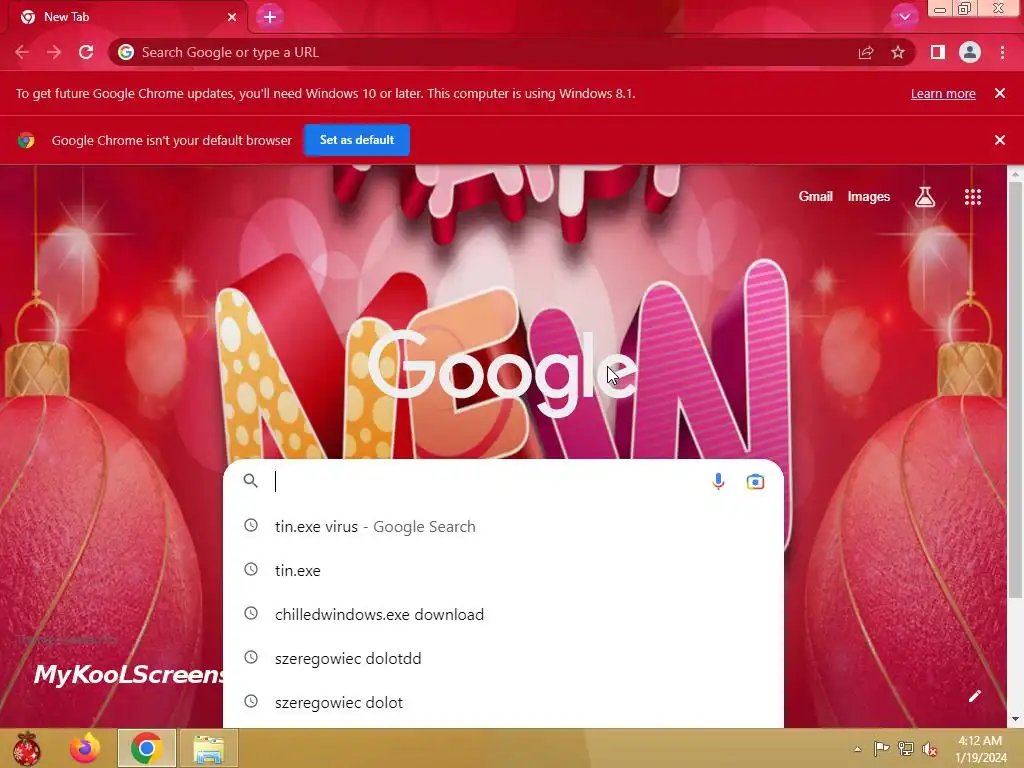The height and width of the screenshot is (768, 1024).
Task: Click magnifier icon in search box
Action: [x=251, y=481]
